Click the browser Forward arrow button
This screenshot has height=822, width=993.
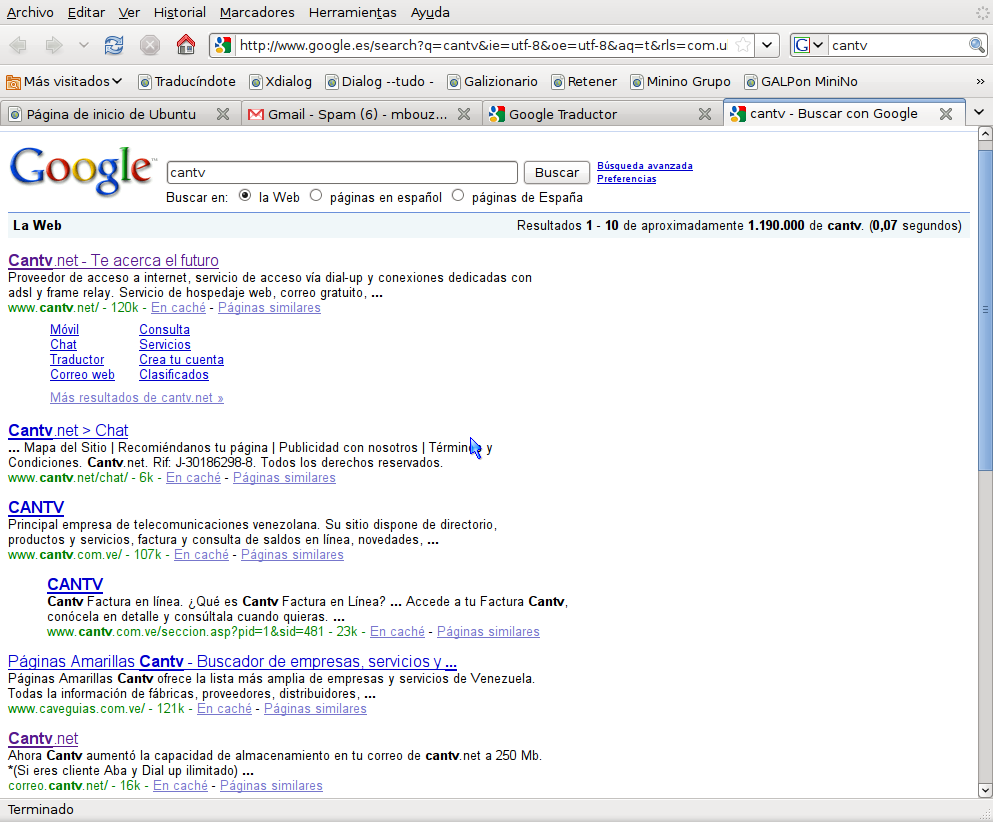click(54, 45)
